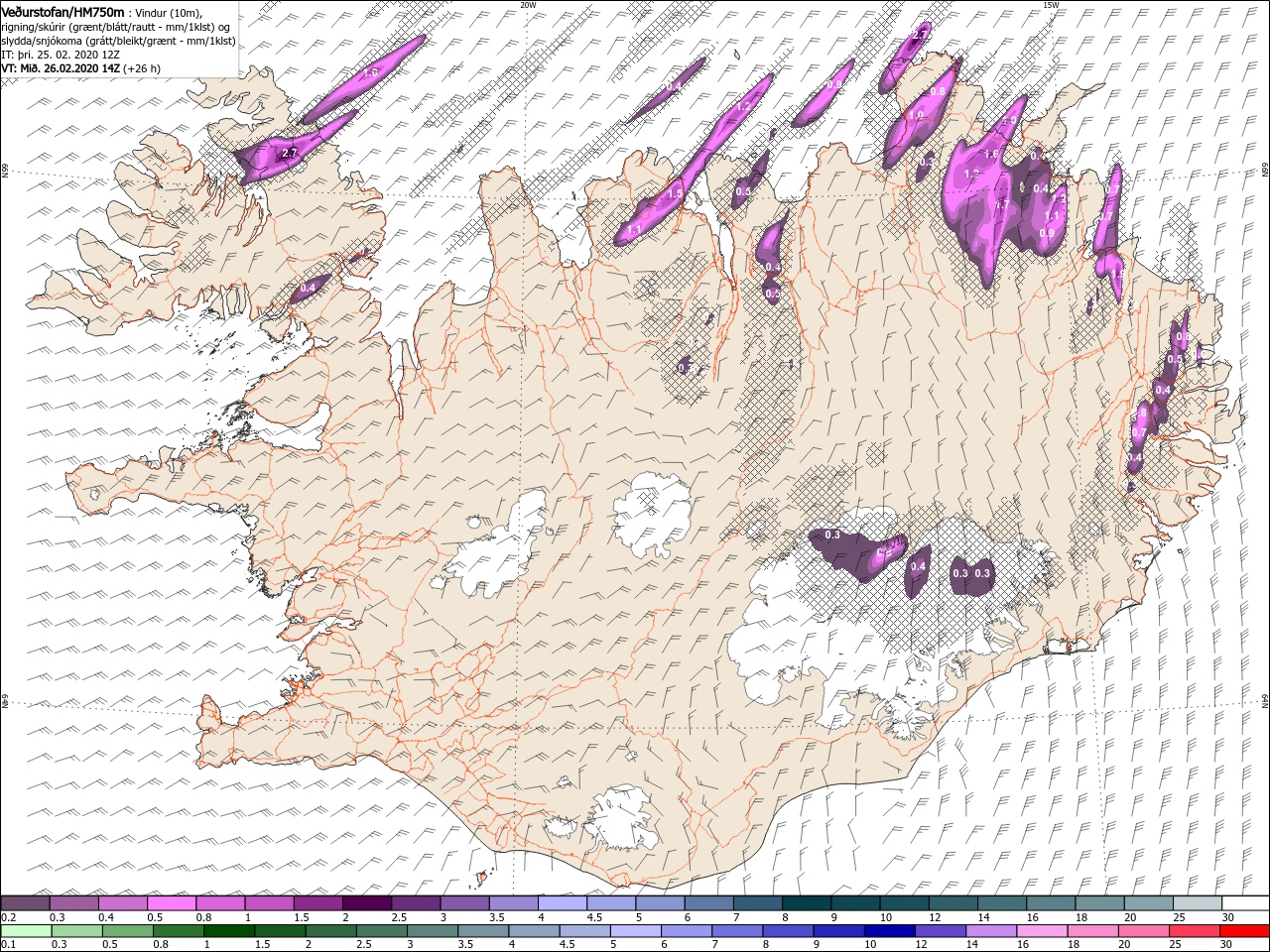The height and width of the screenshot is (952, 1270).
Task: Pick the rain legend swatch starting at 6
Action: tap(686, 931)
